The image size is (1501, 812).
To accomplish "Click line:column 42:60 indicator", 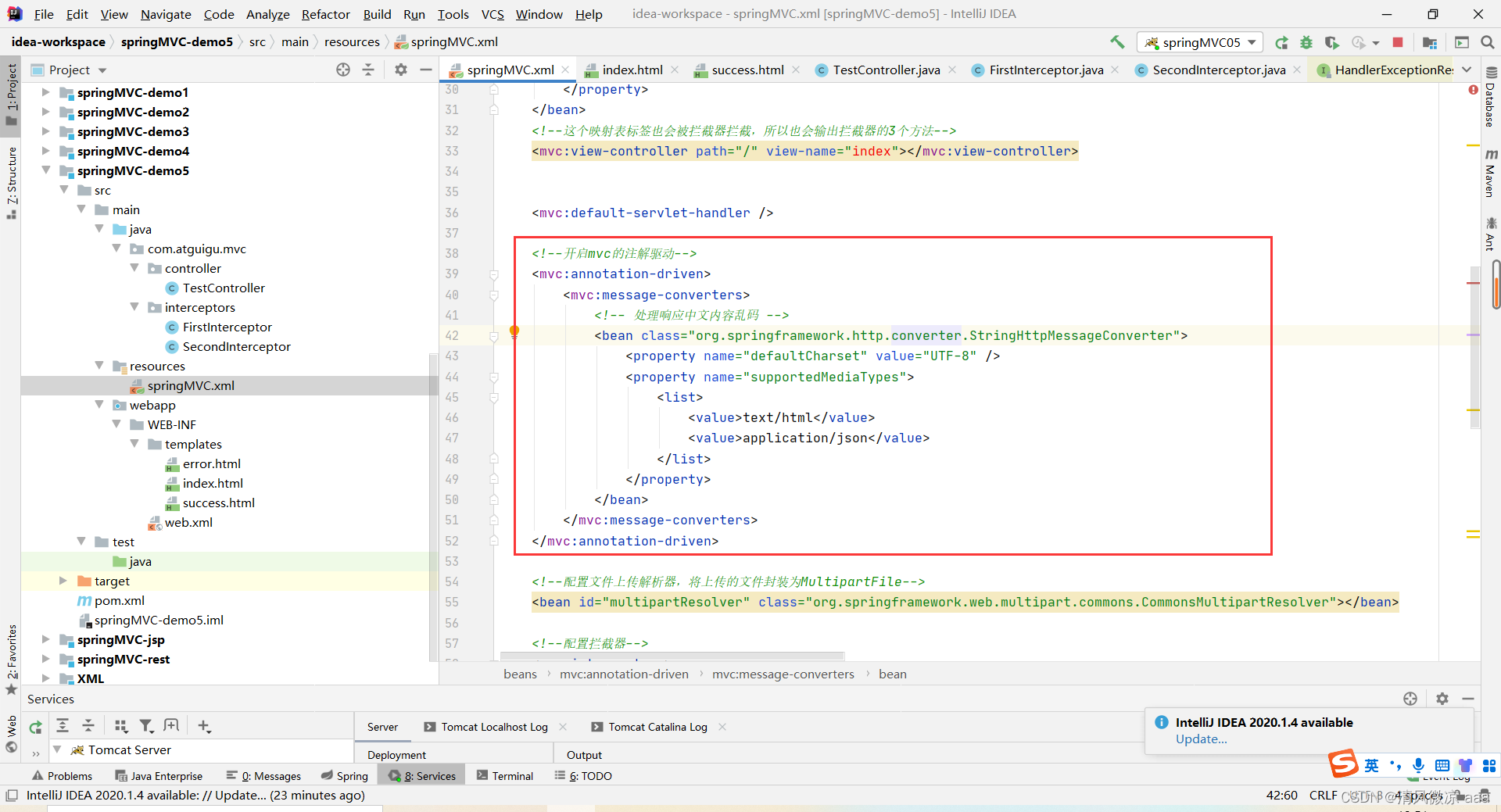I will pyautogui.click(x=1282, y=796).
